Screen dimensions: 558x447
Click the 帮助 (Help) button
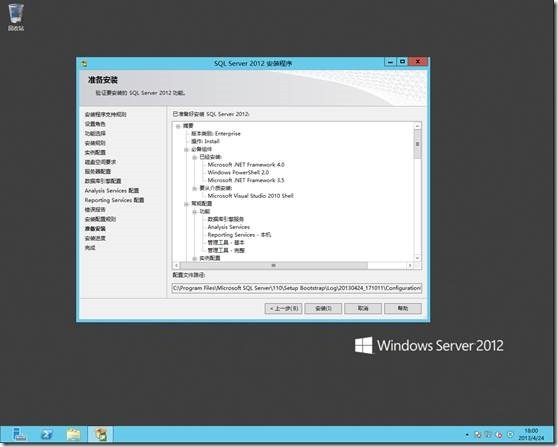[403, 309]
